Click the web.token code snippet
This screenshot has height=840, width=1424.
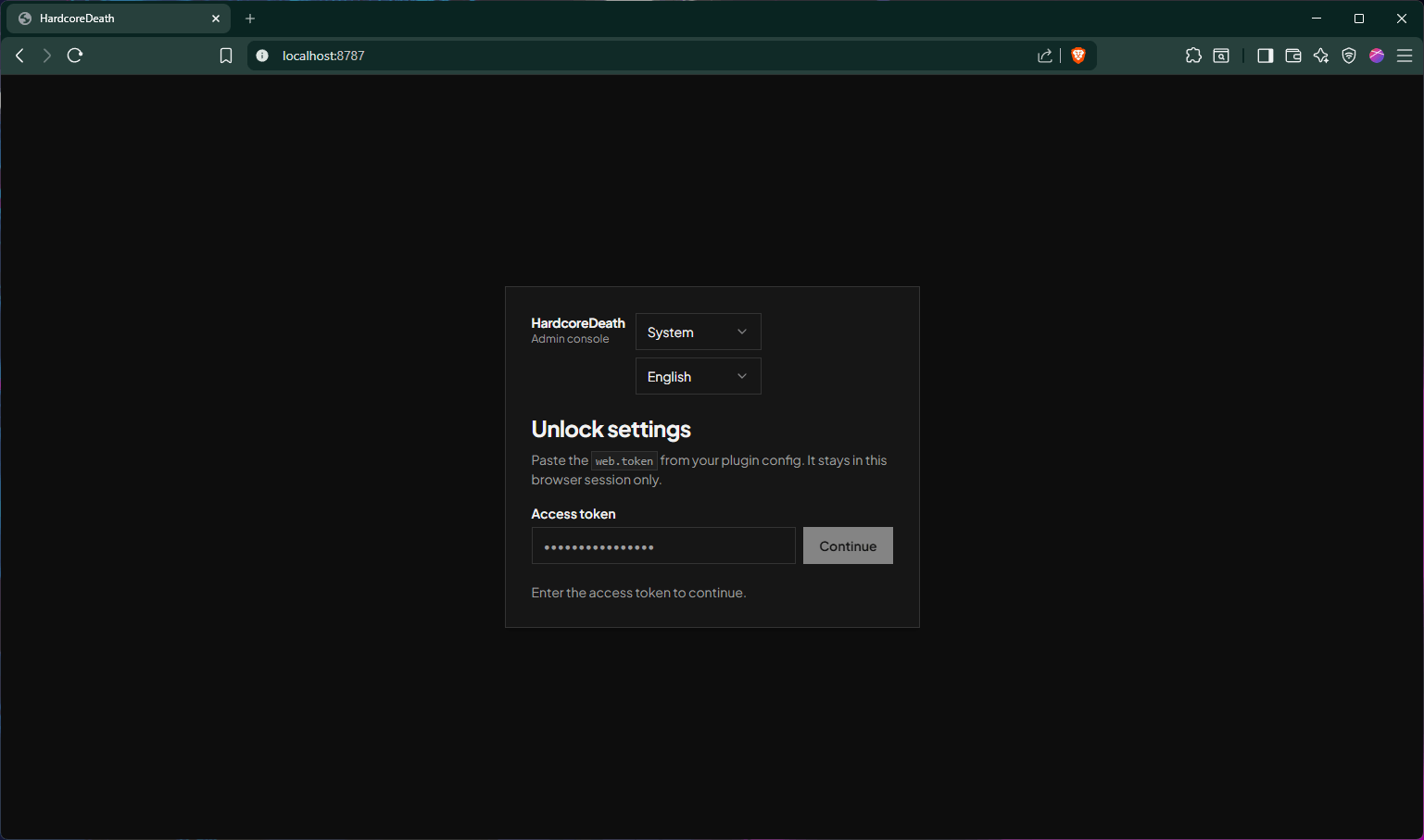click(x=624, y=460)
